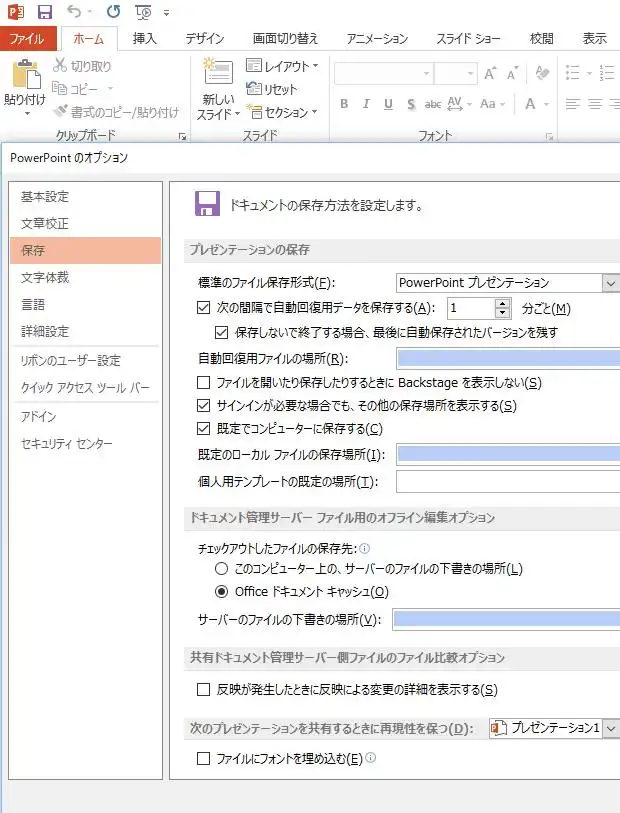Click the Redo icon in the title bar
Image resolution: width=620 pixels, height=813 pixels.
click(x=113, y=12)
